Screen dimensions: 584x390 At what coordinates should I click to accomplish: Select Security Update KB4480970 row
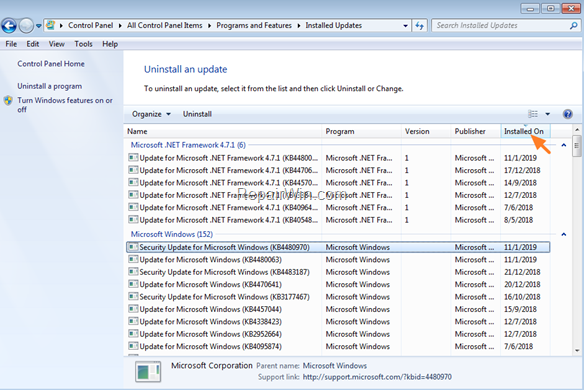[338, 247]
